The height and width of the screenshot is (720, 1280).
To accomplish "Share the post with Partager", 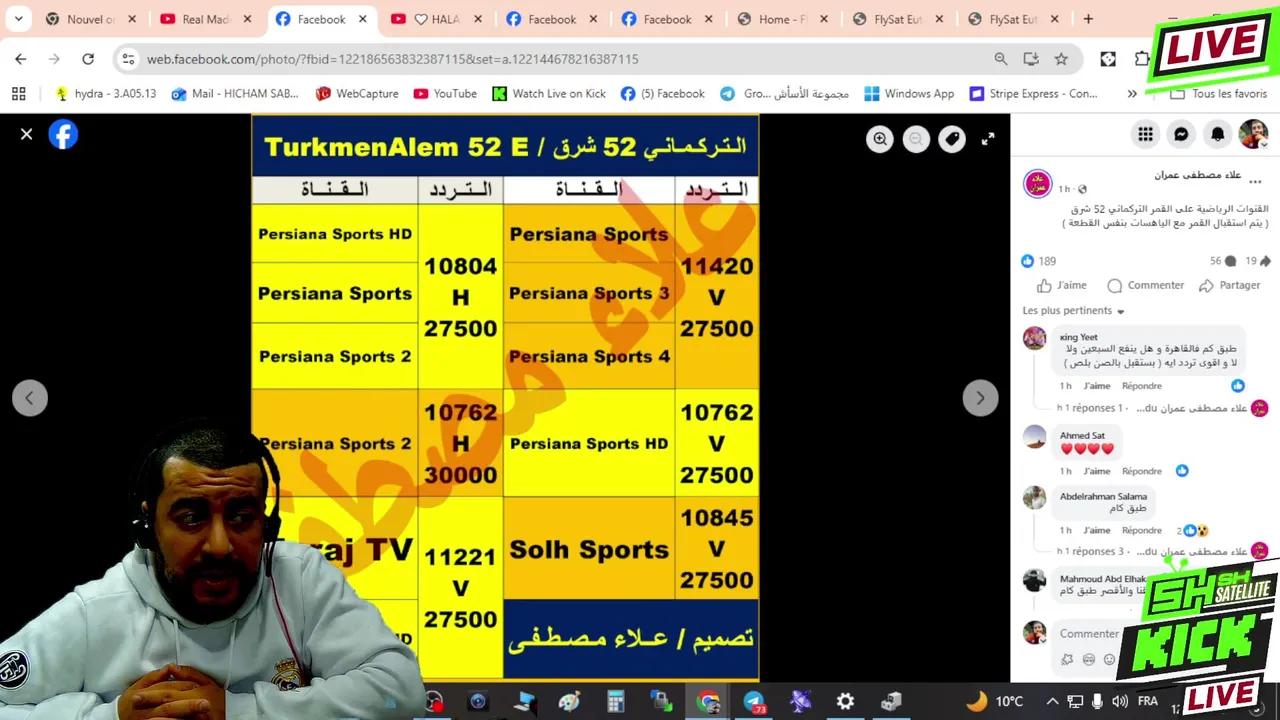I will 1229,285.
